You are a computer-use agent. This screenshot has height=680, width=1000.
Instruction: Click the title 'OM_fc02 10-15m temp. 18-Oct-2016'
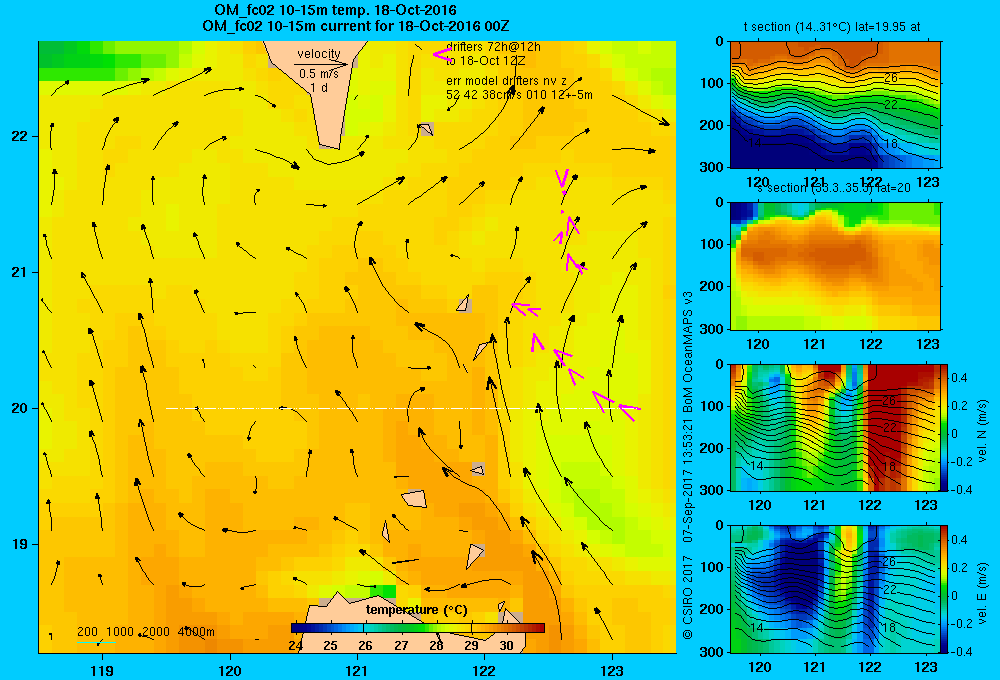[335, 10]
